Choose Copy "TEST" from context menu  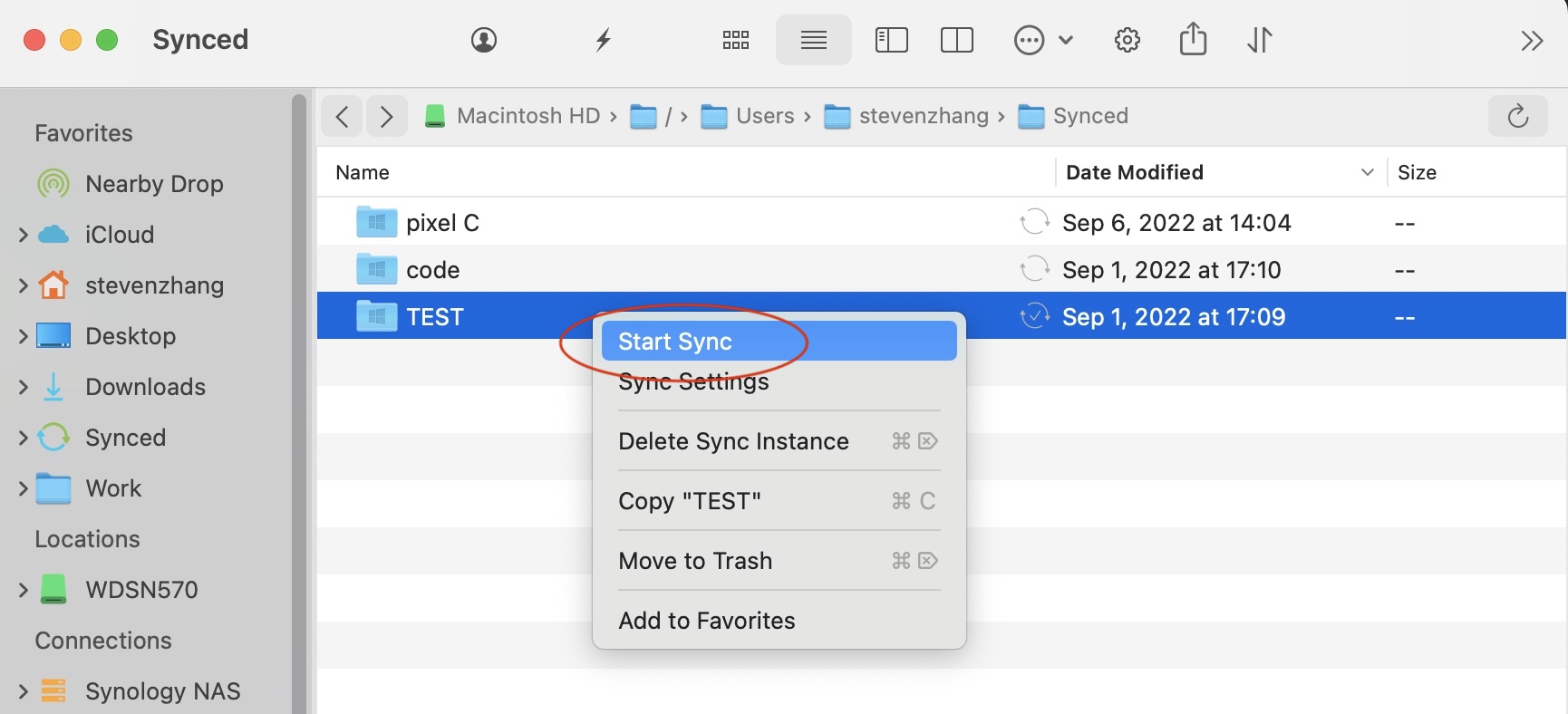[x=779, y=501]
